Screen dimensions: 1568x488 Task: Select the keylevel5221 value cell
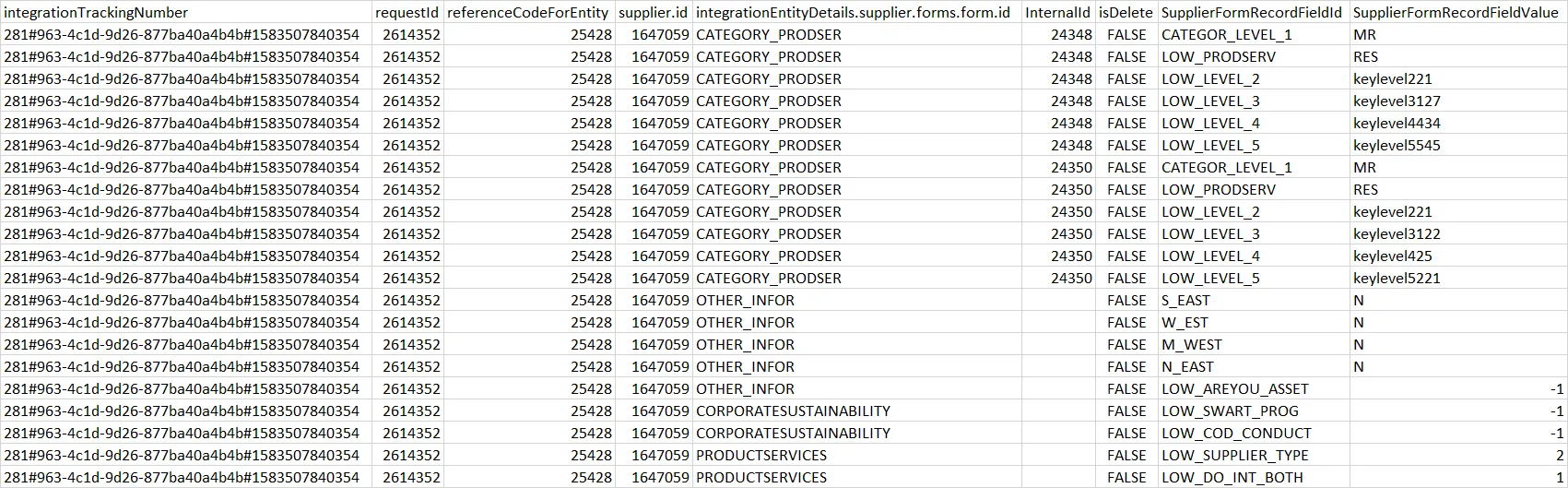pyautogui.click(x=1397, y=279)
